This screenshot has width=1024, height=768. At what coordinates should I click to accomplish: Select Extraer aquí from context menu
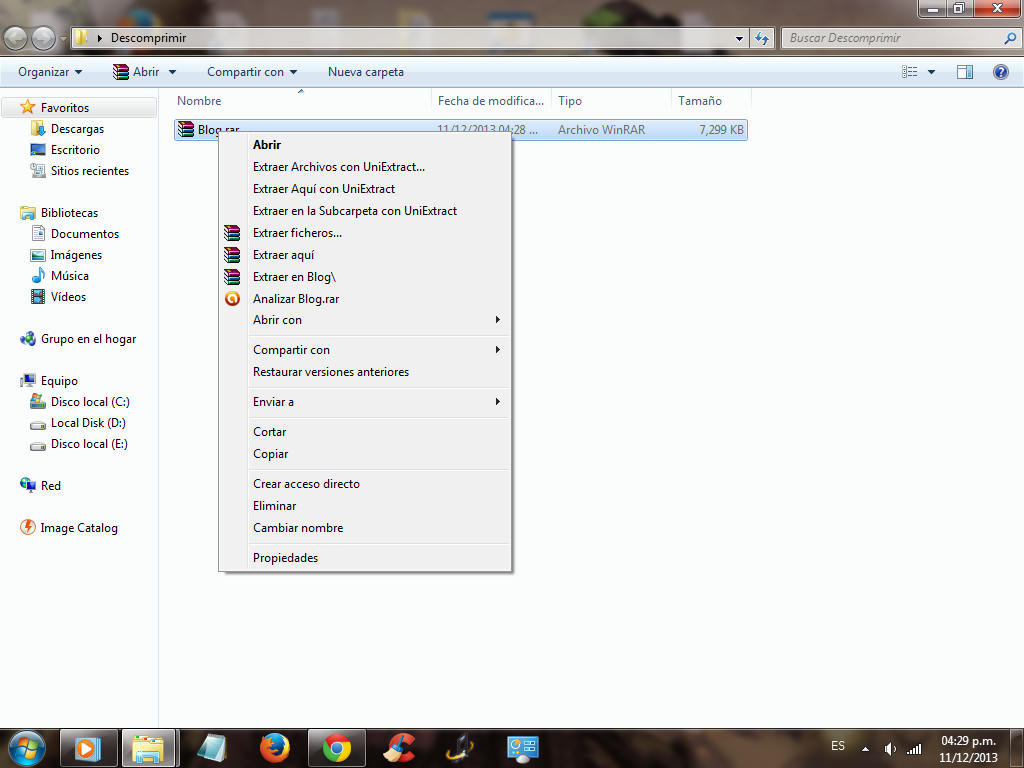[284, 255]
